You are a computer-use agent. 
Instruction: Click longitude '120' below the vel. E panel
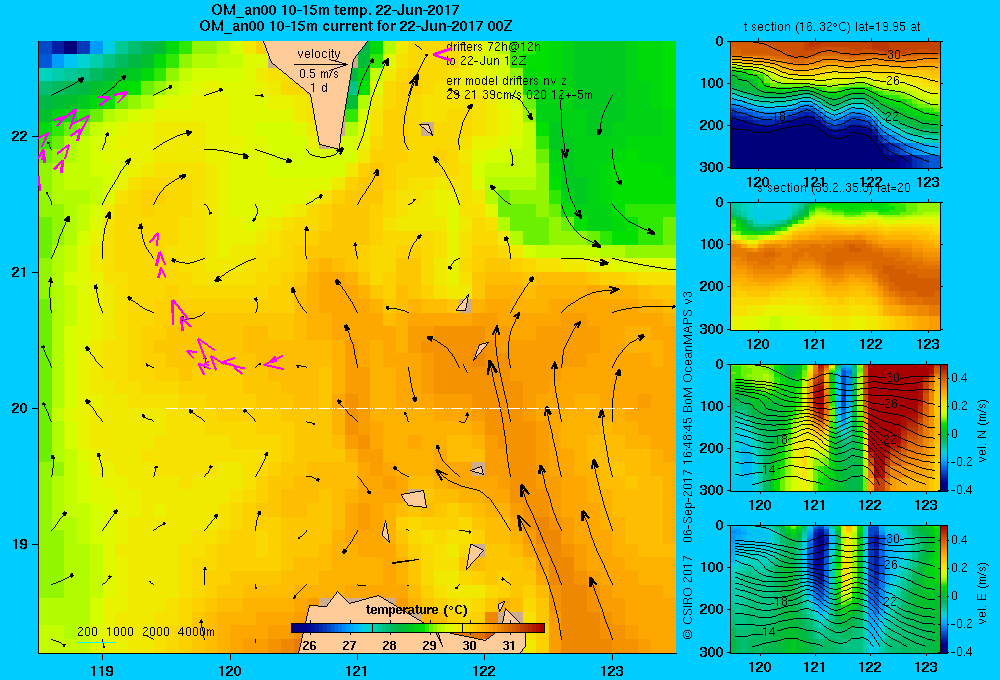pyautogui.click(x=759, y=667)
